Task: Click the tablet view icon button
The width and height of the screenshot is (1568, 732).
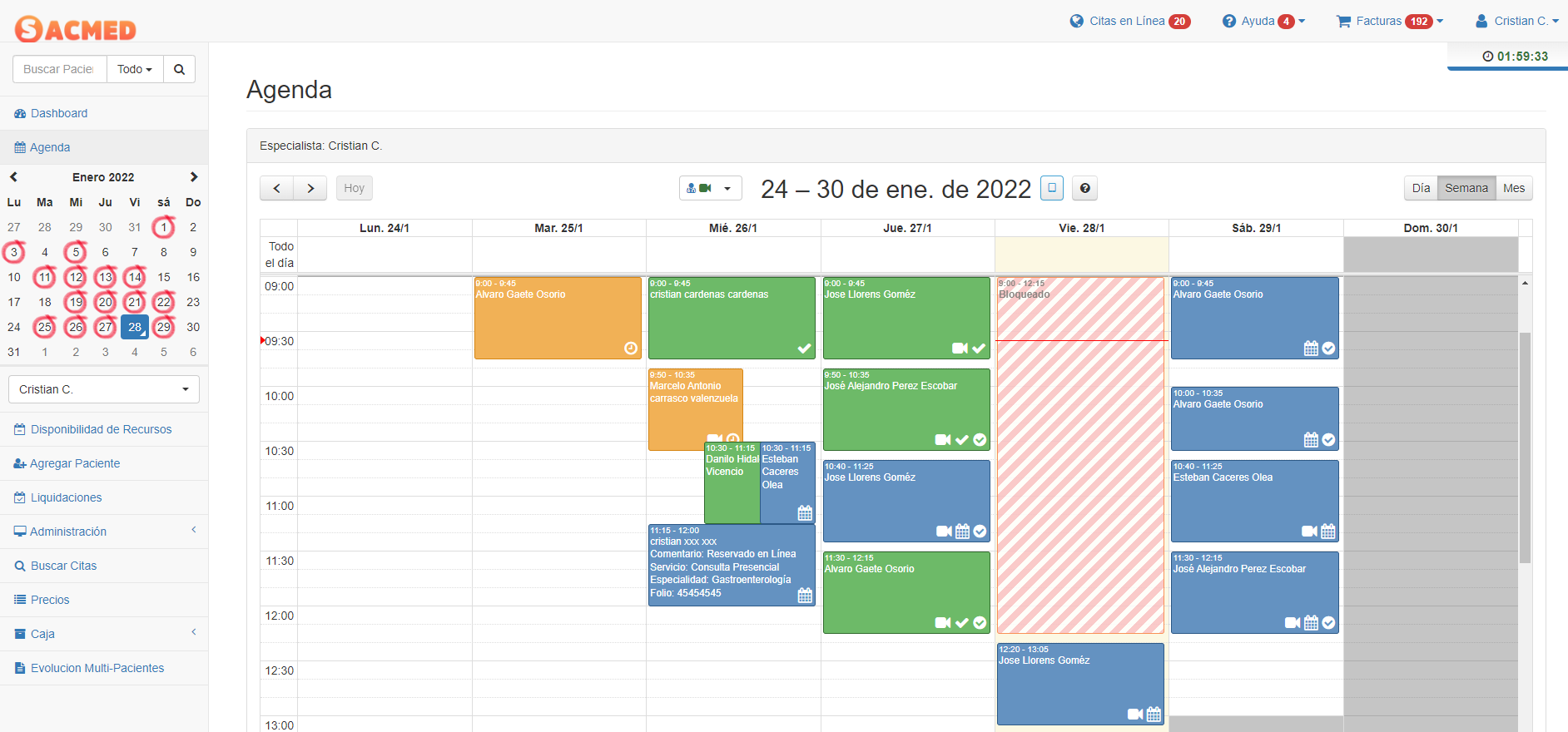Action: tap(1052, 188)
